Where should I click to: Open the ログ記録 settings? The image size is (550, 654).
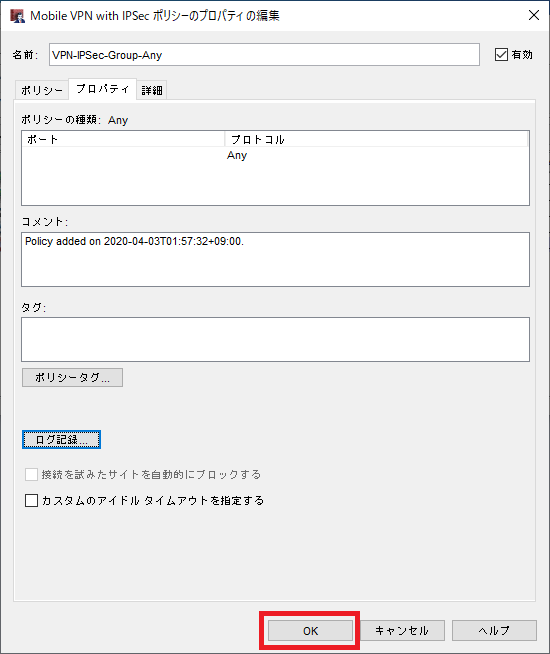[61, 440]
